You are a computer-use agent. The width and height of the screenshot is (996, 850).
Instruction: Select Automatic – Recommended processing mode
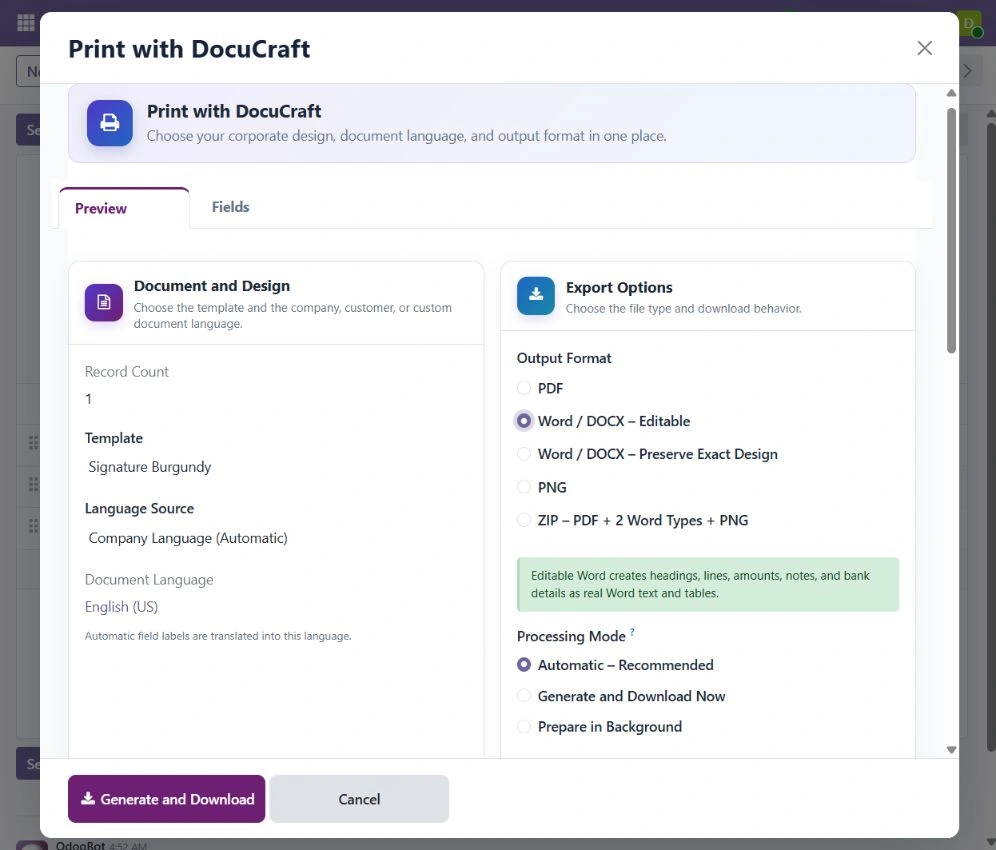523,664
